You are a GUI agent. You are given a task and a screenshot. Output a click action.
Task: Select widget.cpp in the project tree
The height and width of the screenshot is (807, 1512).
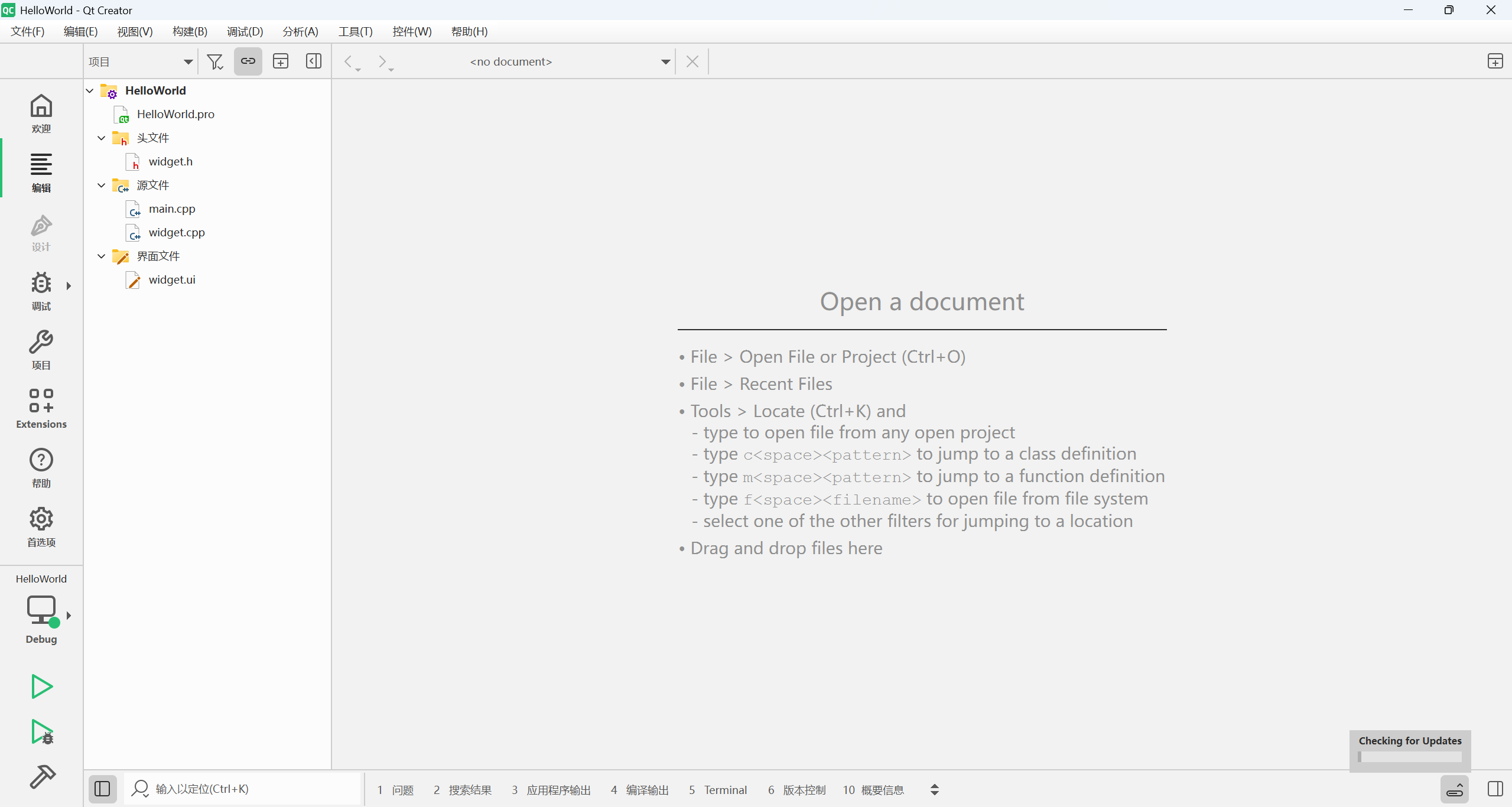click(x=177, y=232)
